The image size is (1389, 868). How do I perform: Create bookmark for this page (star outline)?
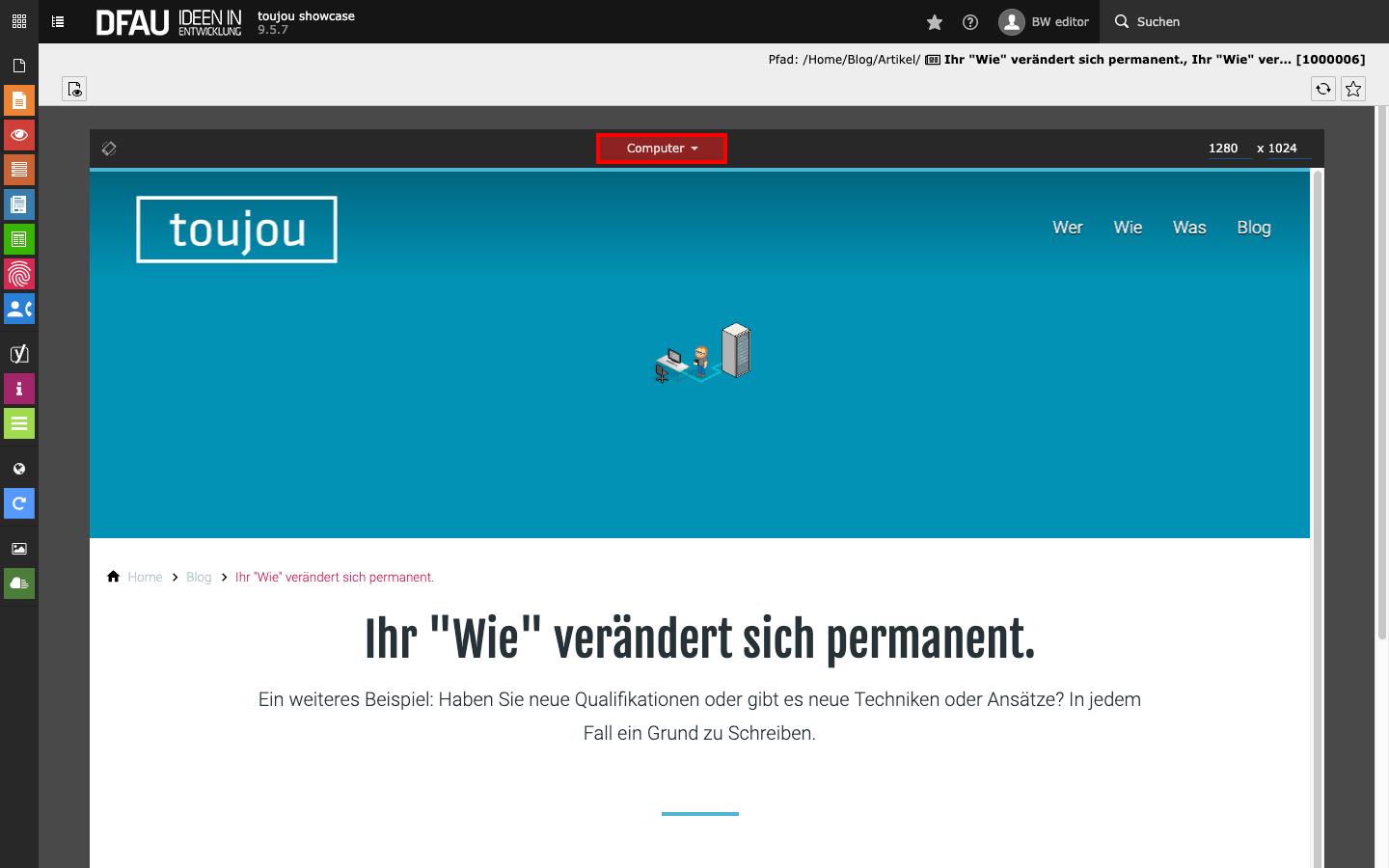coord(1353,89)
